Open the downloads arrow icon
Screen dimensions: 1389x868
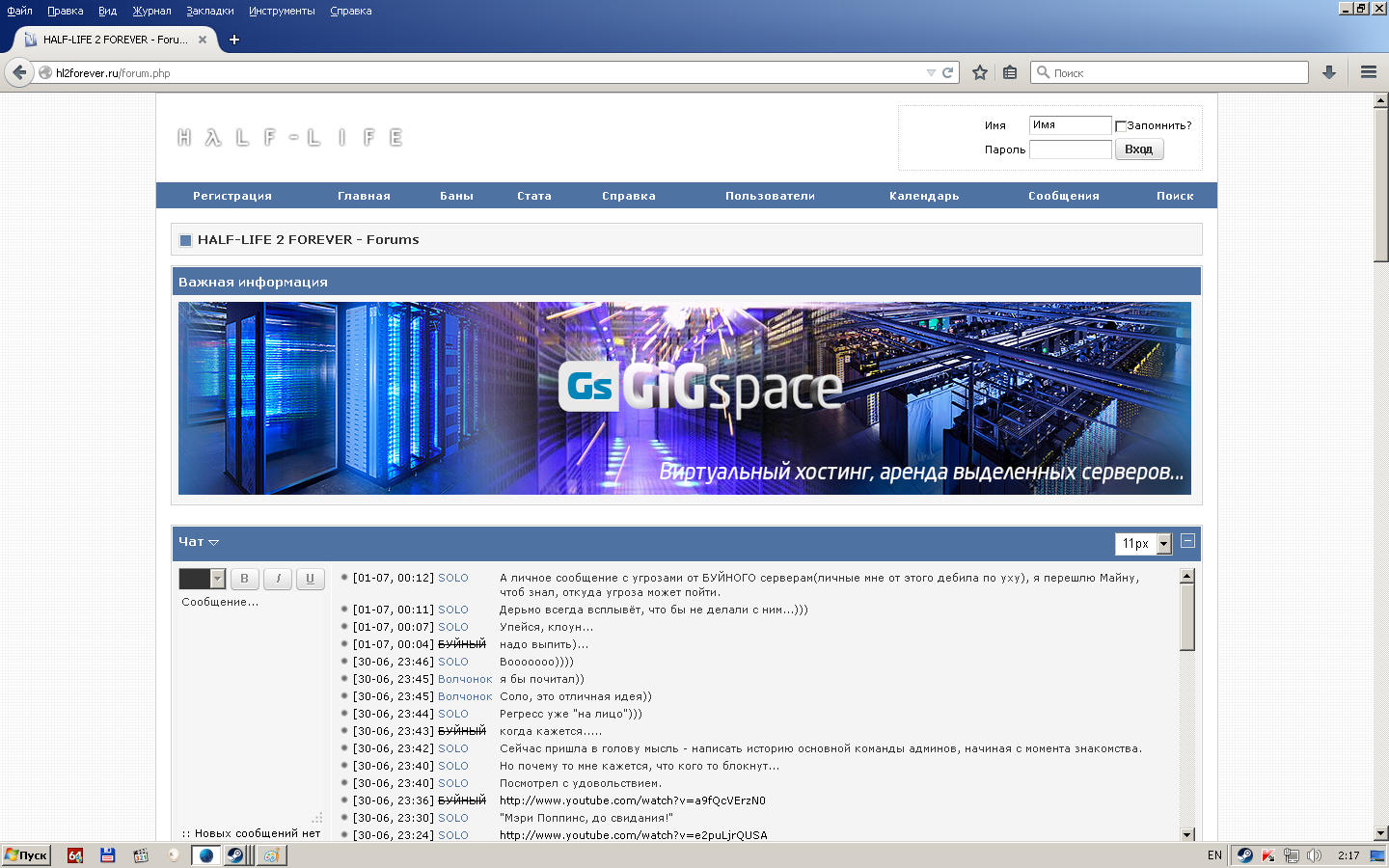[1329, 72]
